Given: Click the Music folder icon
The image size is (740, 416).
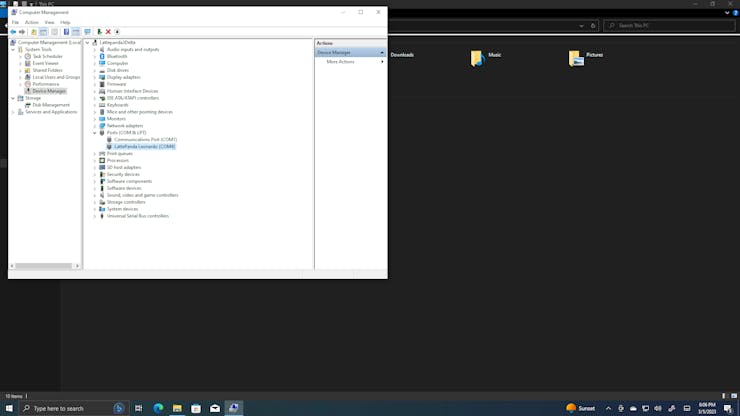Looking at the screenshot, I should pos(478,59).
